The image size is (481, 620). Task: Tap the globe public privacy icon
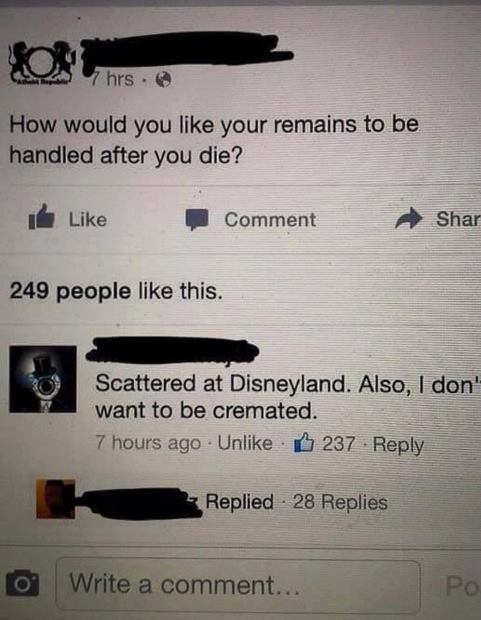[163, 80]
